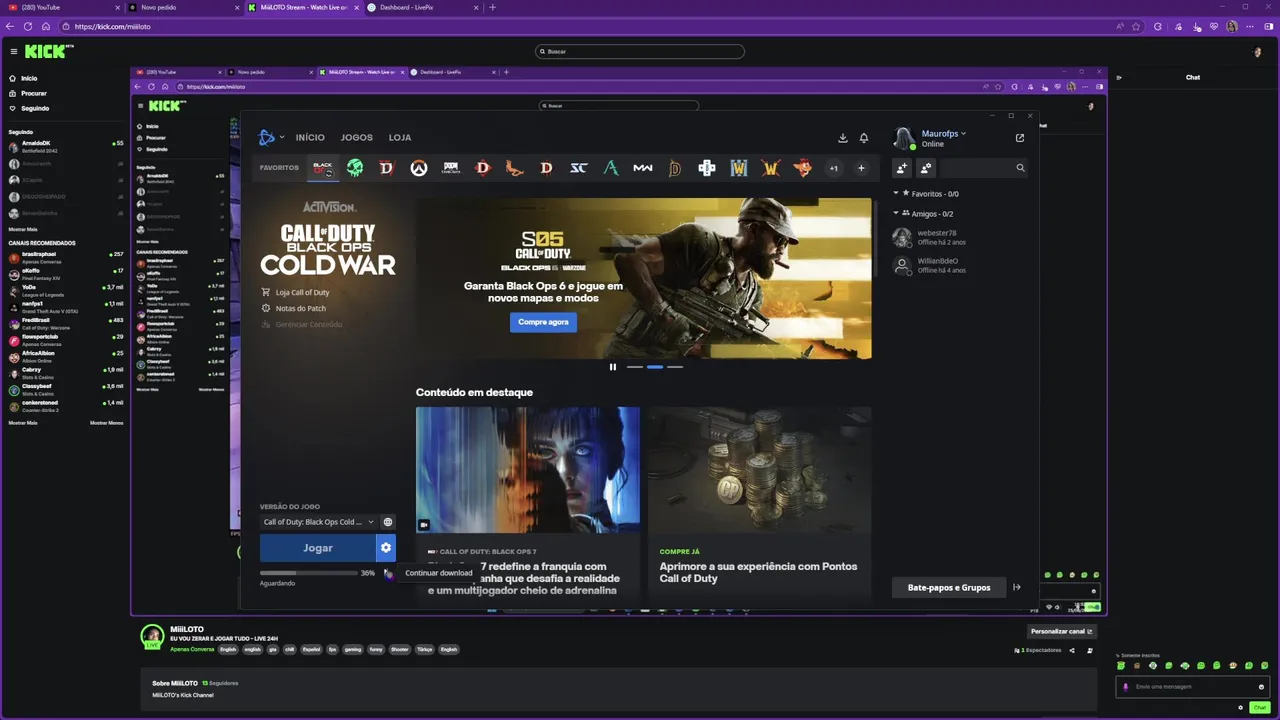
Task: Switch to the YouTube browser tab
Action: 62,7
